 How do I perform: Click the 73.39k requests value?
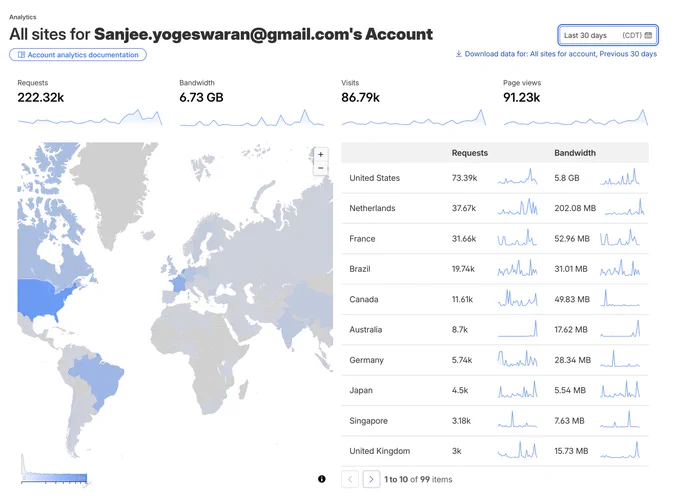[x=464, y=178]
